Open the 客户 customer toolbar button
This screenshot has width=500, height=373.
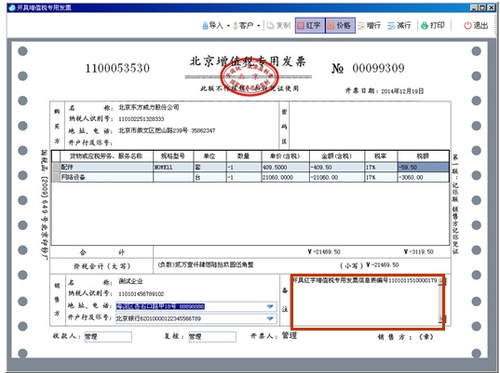244,25
